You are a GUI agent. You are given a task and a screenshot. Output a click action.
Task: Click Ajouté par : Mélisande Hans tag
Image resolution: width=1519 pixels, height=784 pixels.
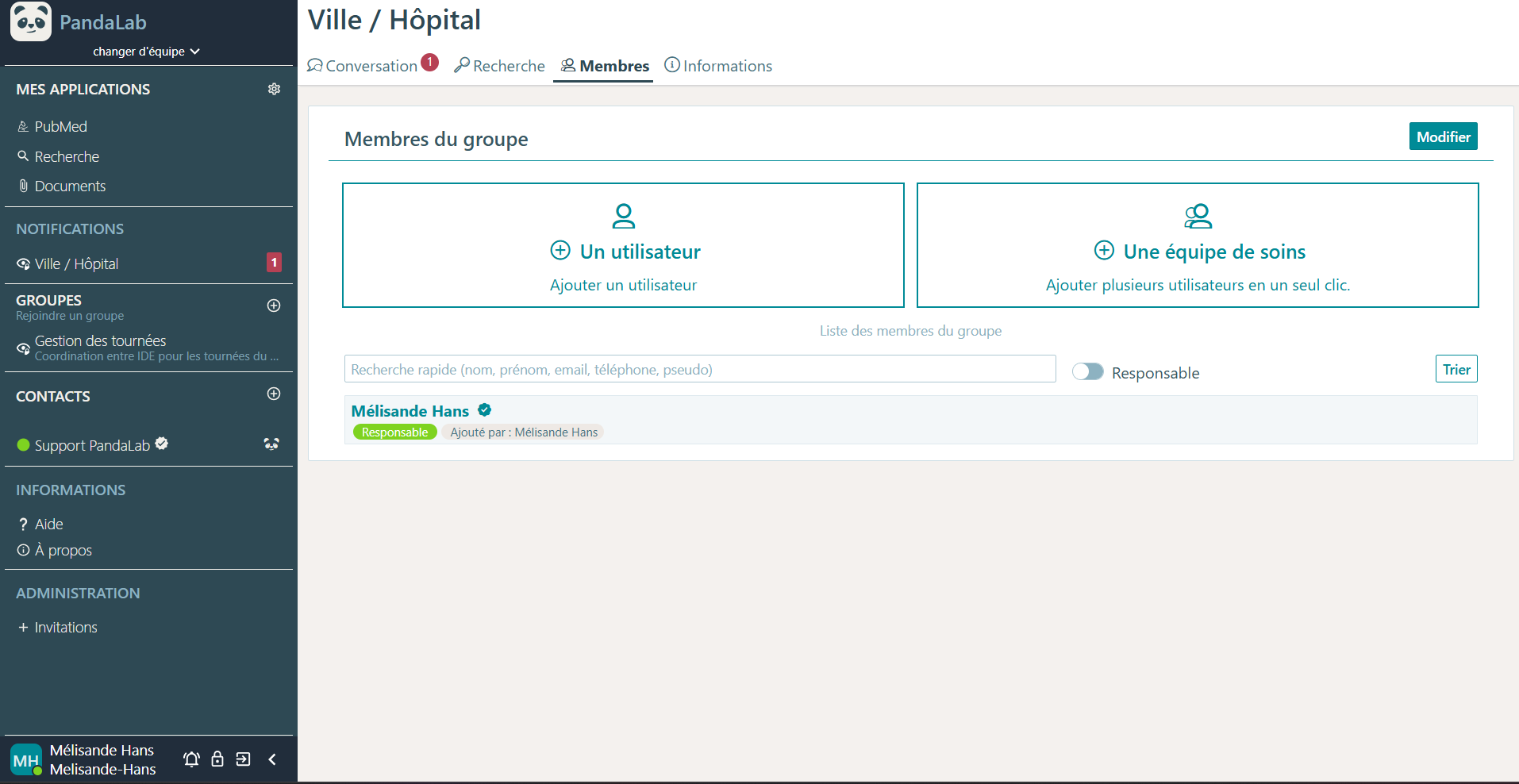pyautogui.click(x=524, y=432)
